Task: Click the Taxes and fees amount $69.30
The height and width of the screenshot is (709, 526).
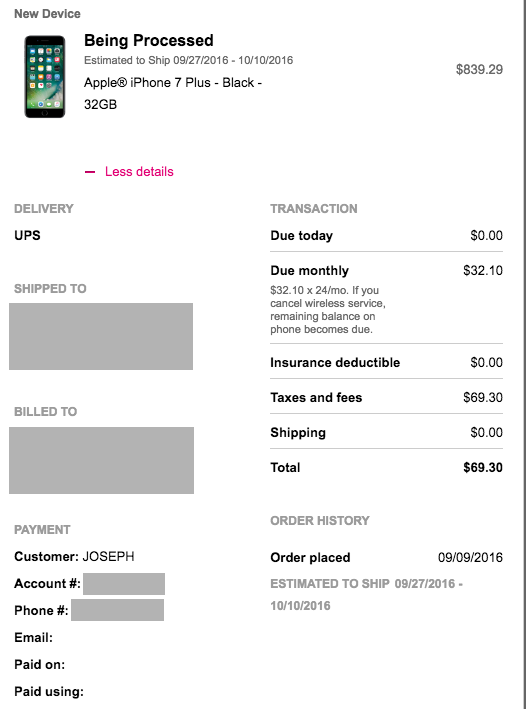Action: point(483,397)
